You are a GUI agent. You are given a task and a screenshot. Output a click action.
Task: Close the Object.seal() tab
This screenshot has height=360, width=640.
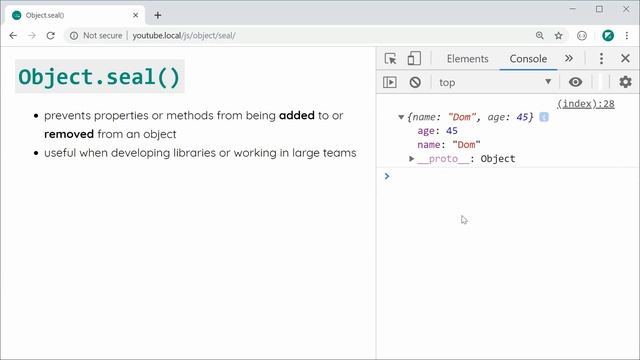click(136, 16)
